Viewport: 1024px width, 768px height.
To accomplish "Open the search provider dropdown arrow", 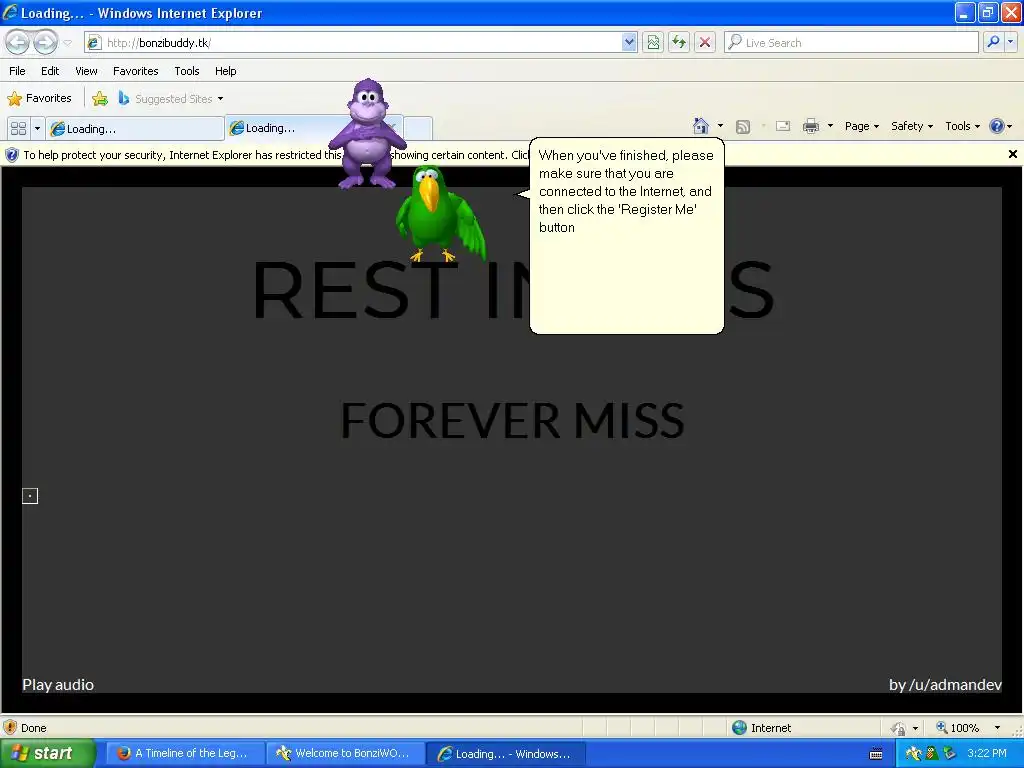I will click(x=1010, y=42).
